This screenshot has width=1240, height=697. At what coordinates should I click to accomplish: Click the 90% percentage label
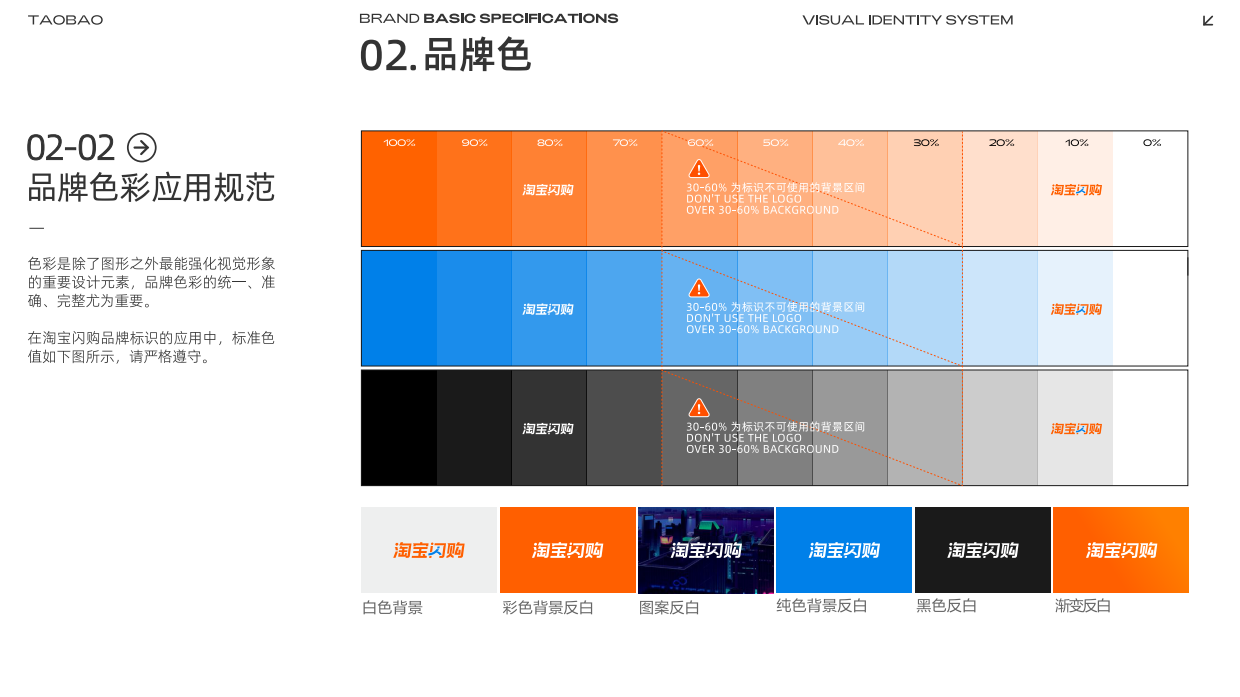click(x=475, y=143)
